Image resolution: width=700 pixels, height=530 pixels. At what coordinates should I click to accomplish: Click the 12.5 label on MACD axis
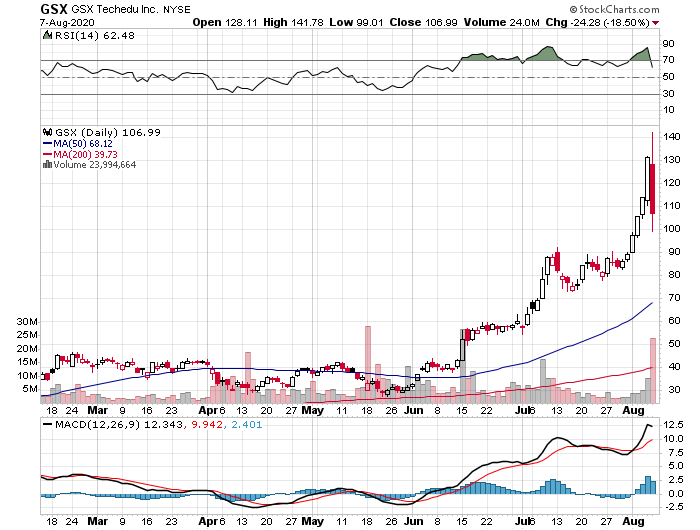pyautogui.click(x=674, y=424)
